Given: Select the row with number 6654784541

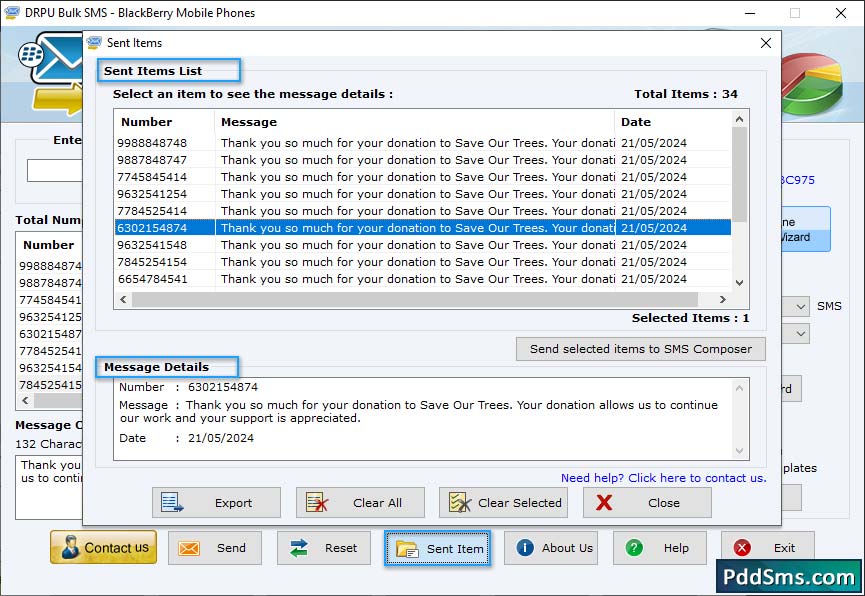Looking at the screenshot, I should point(423,279).
